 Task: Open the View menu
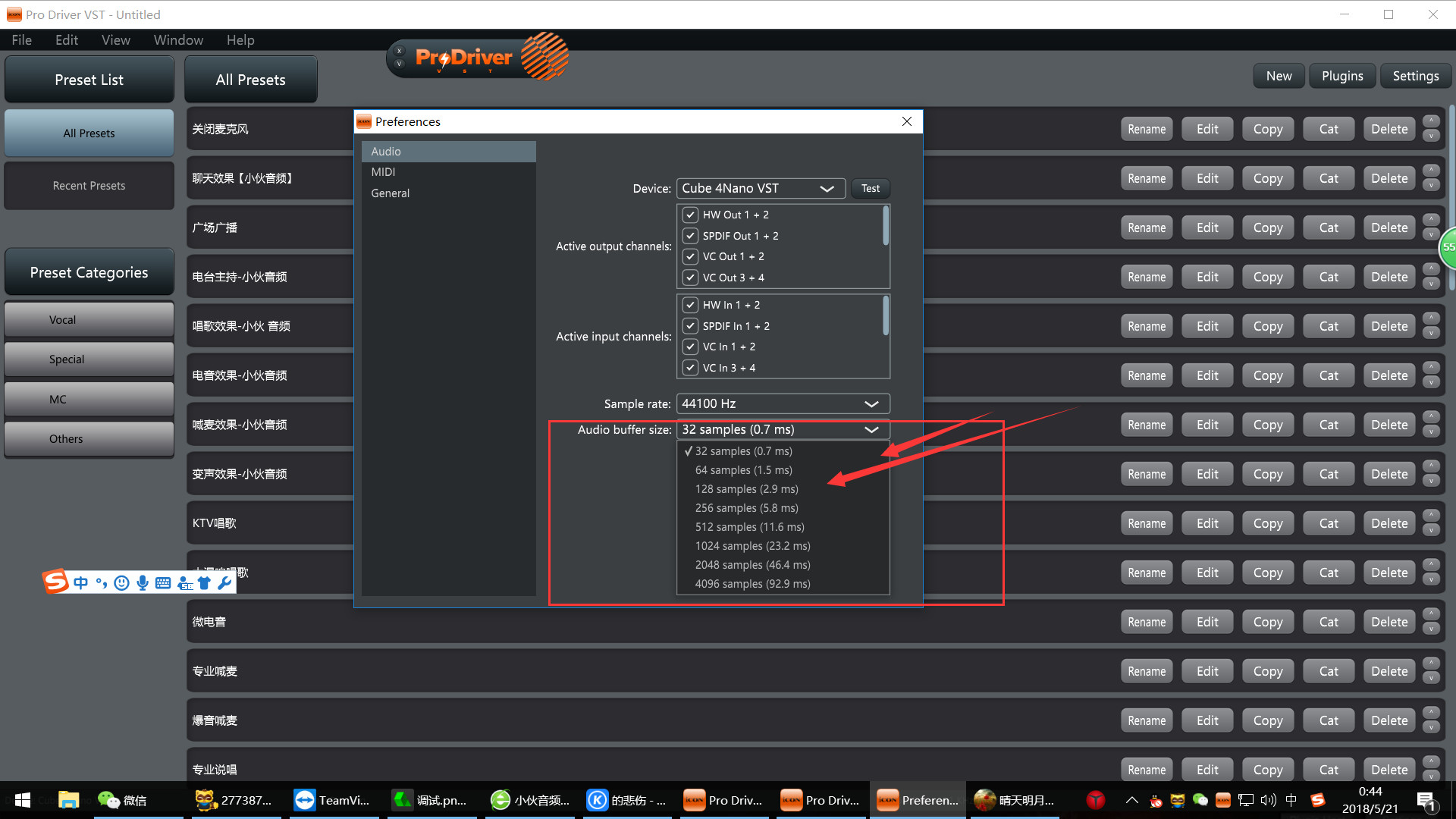[x=116, y=40]
